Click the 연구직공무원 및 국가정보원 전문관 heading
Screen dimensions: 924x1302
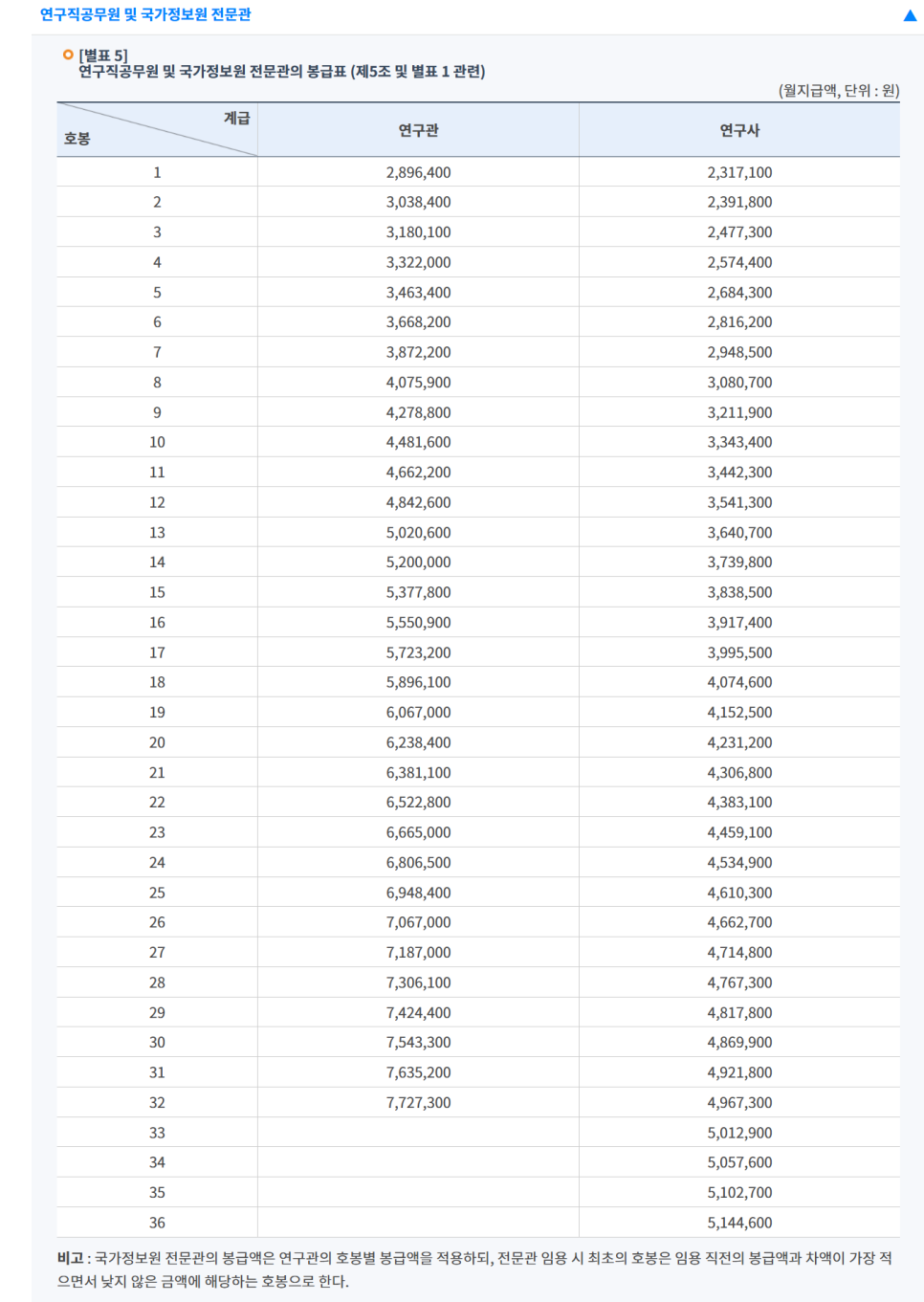[145, 14]
